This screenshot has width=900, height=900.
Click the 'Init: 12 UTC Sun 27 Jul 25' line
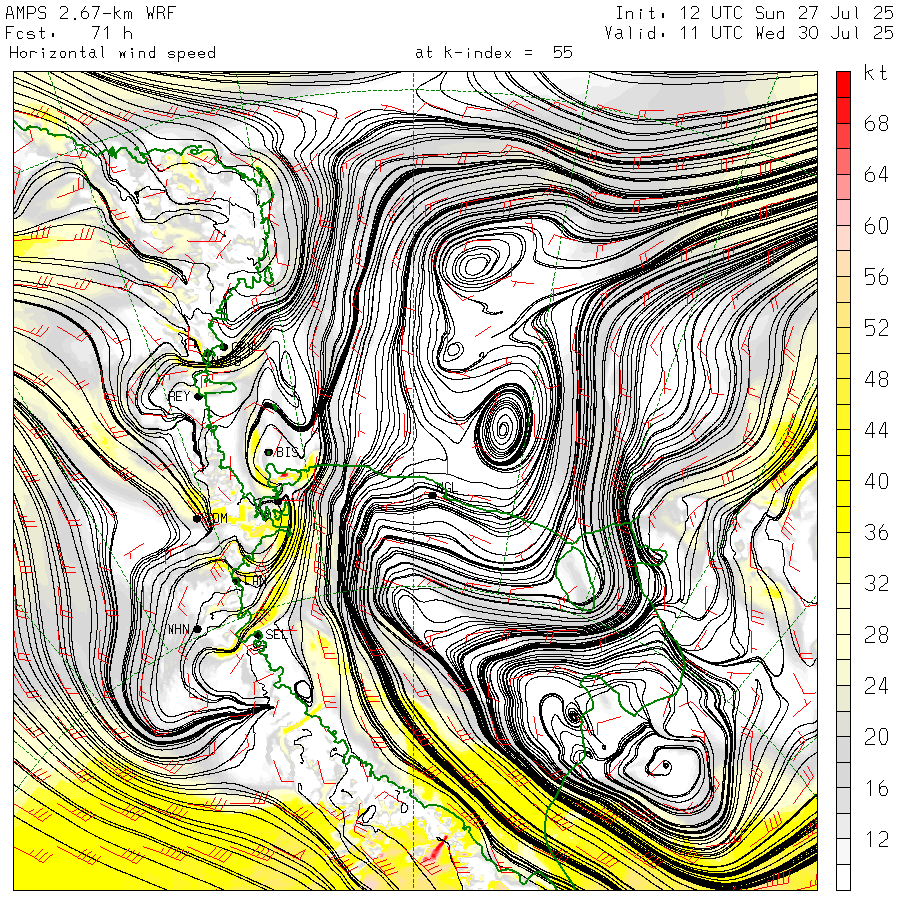754,13
